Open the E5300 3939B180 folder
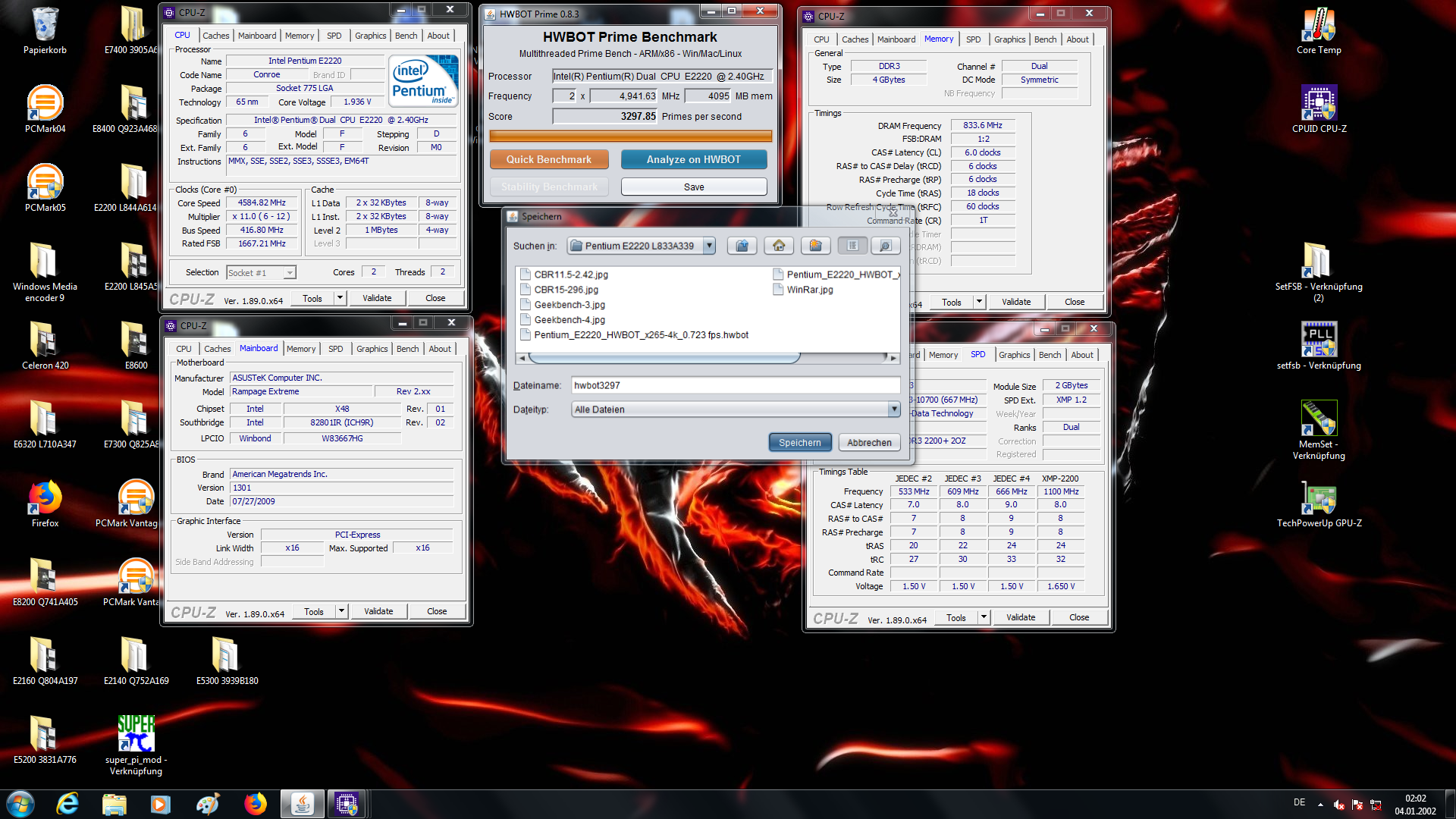The width and height of the screenshot is (1456, 819). coord(227,661)
